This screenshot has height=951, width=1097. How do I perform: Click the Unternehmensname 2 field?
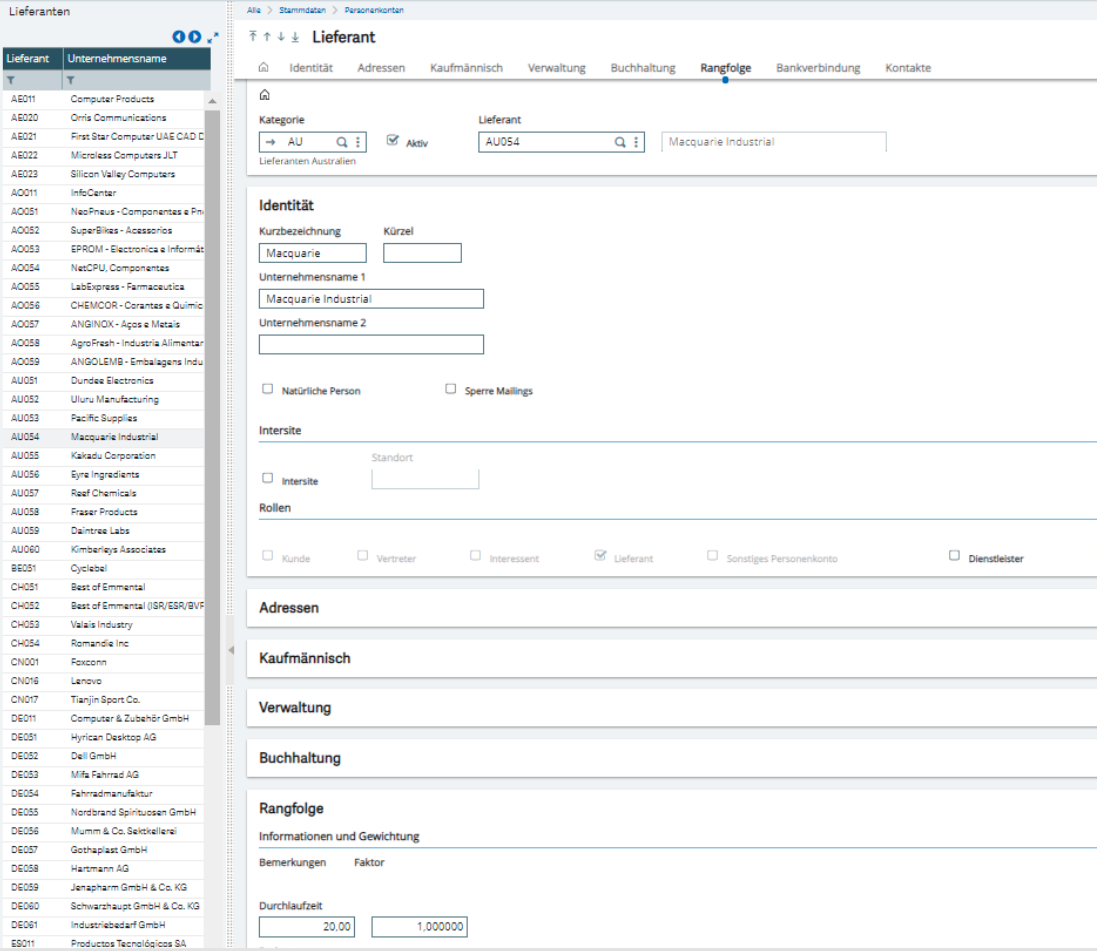(x=371, y=344)
